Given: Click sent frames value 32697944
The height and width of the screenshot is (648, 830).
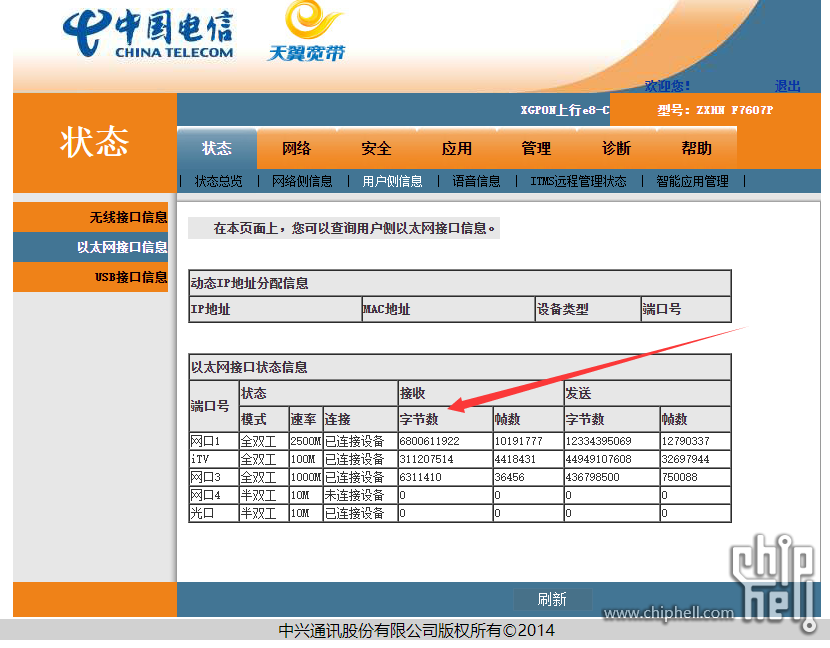Looking at the screenshot, I should (685, 459).
